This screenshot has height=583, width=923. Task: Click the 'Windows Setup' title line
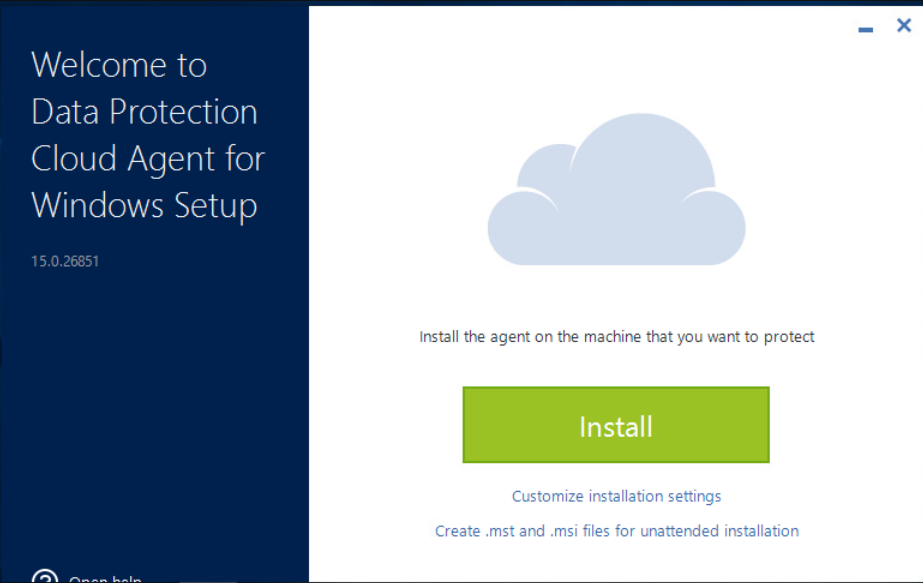click(x=144, y=206)
